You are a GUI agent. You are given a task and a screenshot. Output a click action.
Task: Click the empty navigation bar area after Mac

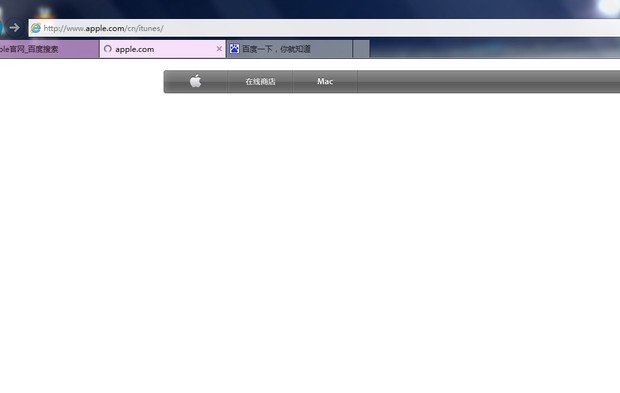[489, 81]
